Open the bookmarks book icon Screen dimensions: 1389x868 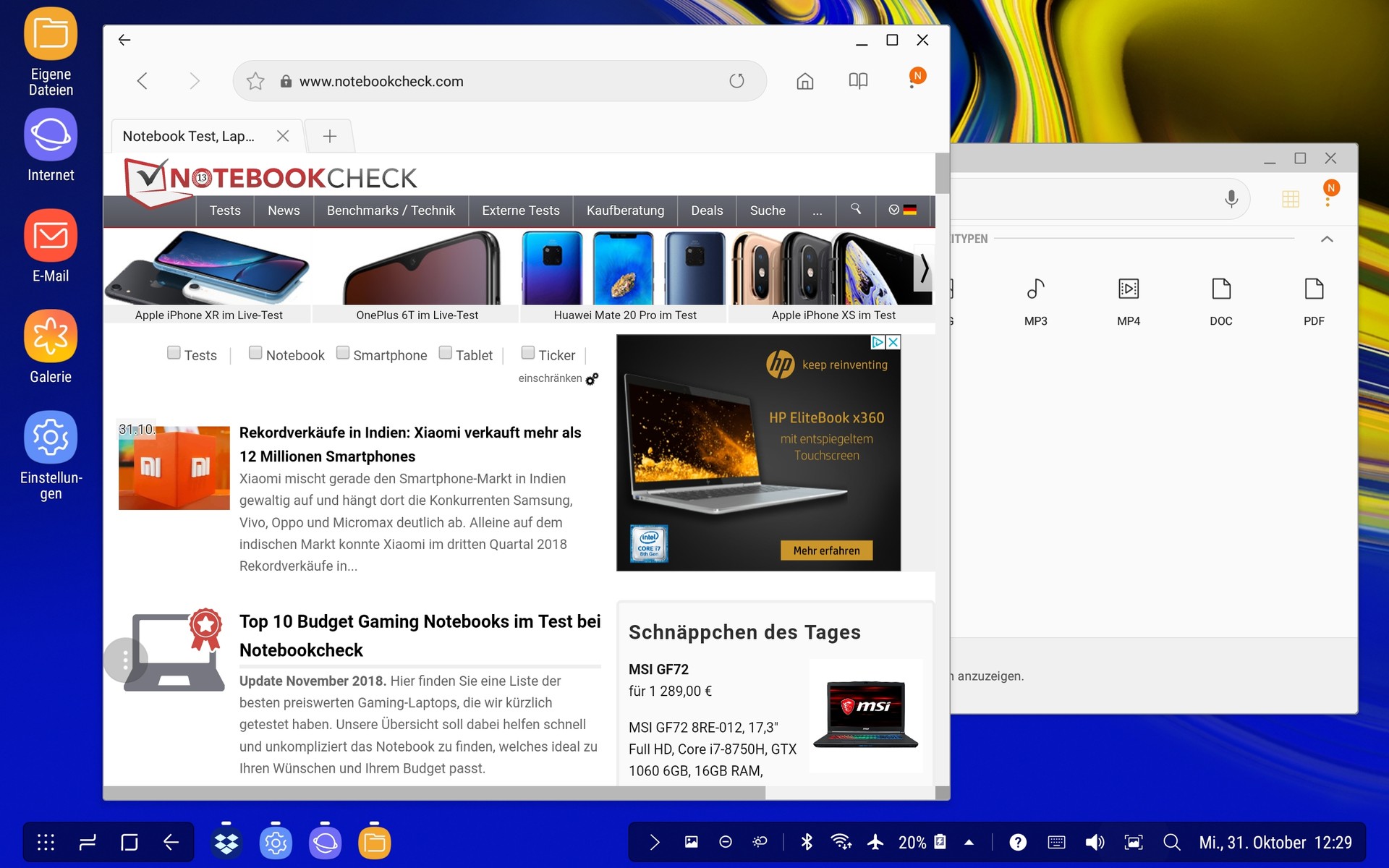coord(858,81)
